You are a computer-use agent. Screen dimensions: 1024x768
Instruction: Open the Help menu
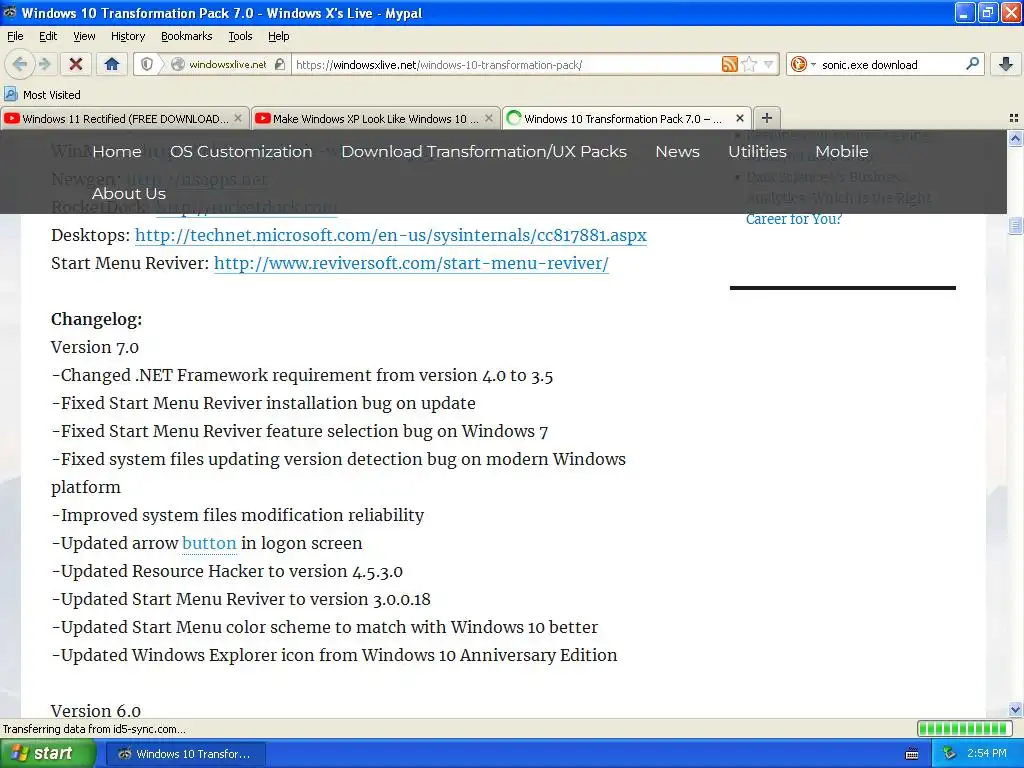[278, 36]
